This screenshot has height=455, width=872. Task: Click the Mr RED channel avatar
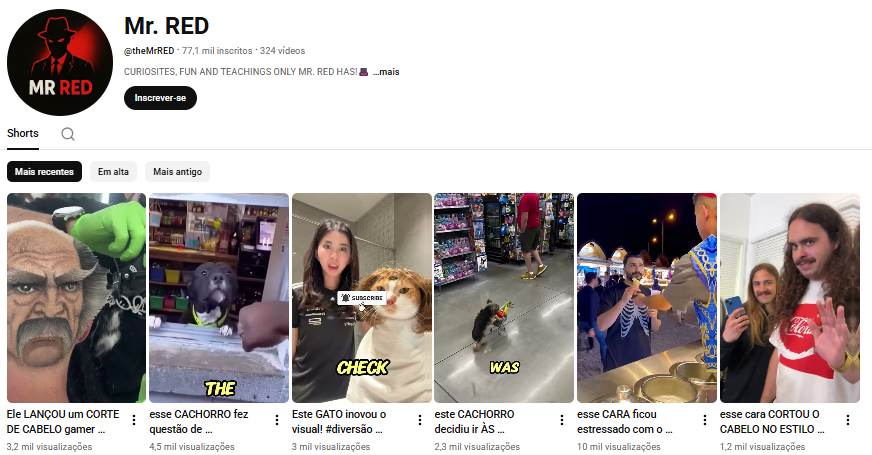tap(60, 62)
